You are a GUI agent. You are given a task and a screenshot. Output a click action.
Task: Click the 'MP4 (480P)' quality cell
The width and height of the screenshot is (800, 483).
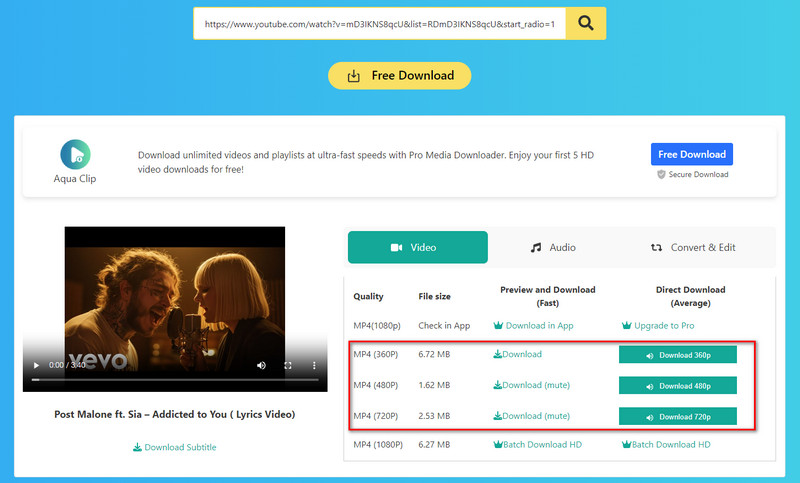[x=376, y=385]
